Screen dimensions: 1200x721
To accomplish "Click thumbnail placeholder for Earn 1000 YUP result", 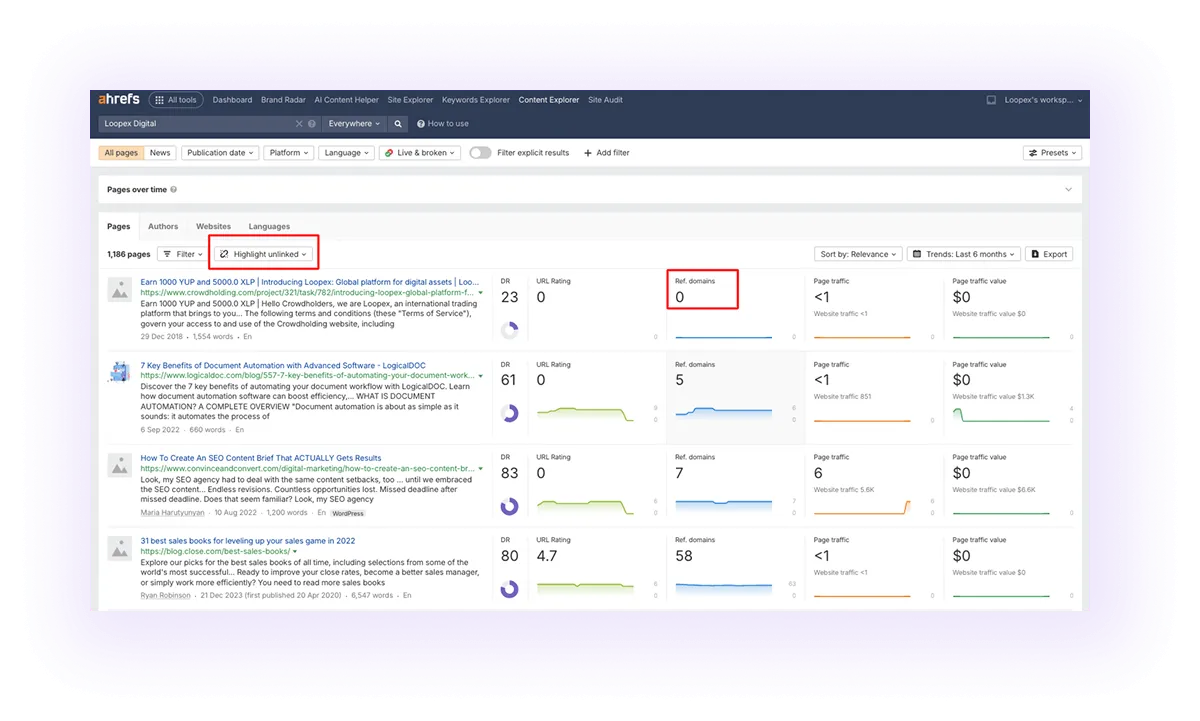I will [x=120, y=290].
